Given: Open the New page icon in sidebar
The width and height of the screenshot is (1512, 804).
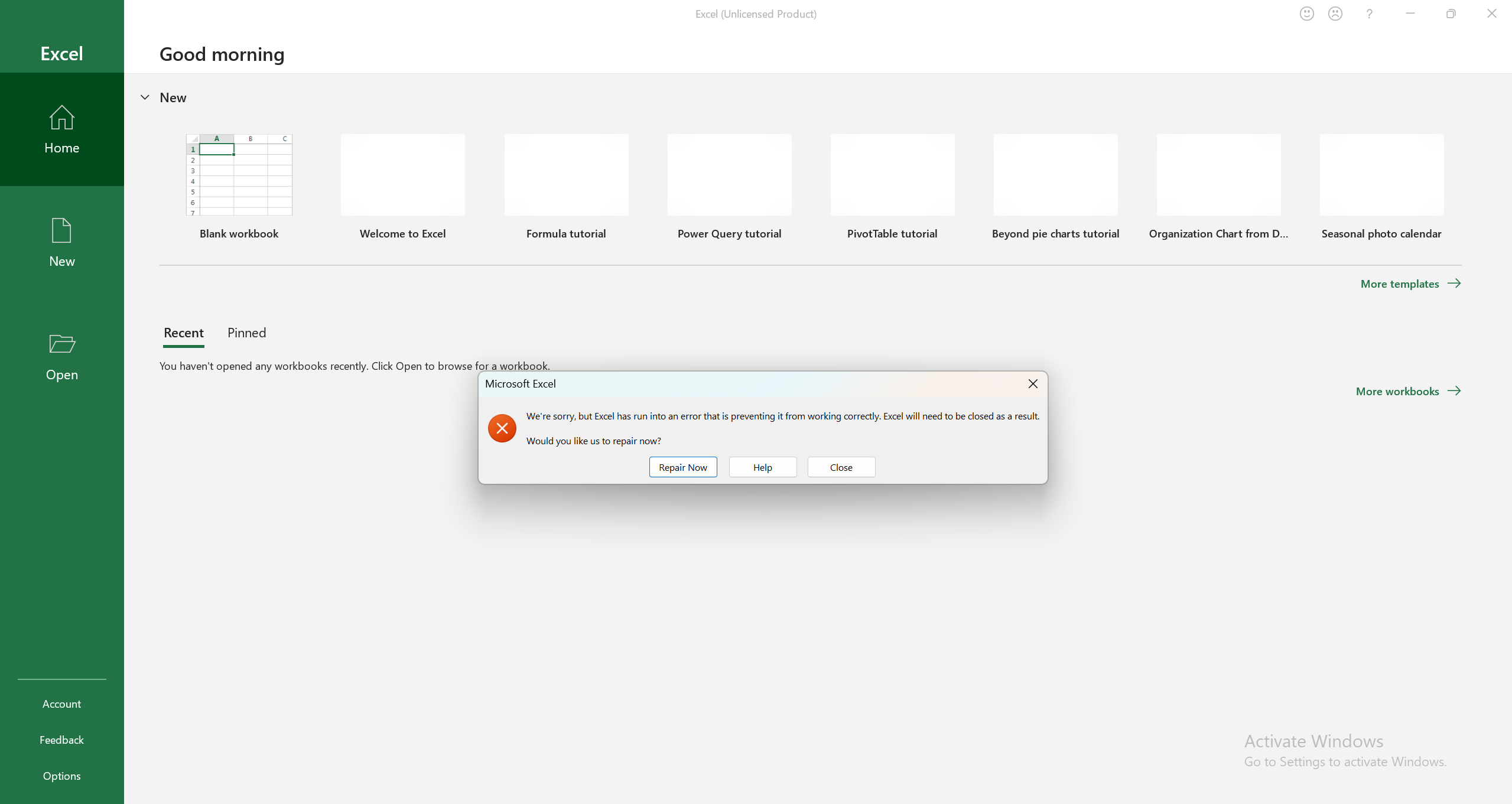Looking at the screenshot, I should 61,230.
